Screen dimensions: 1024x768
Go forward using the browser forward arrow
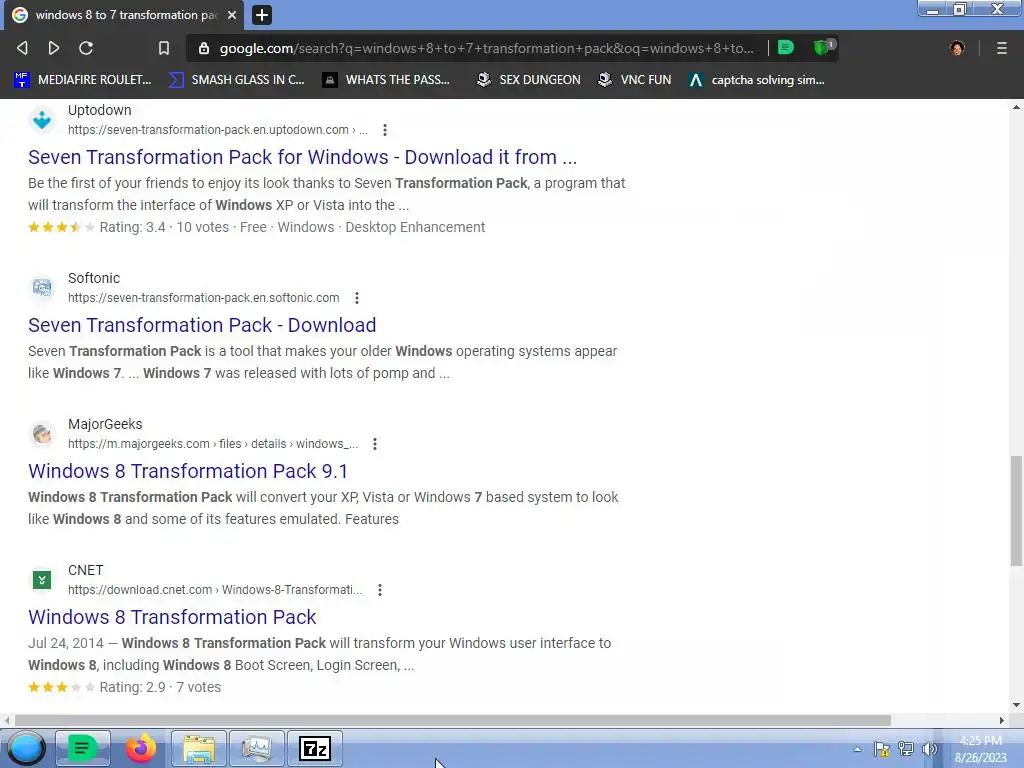pyautogui.click(x=54, y=48)
